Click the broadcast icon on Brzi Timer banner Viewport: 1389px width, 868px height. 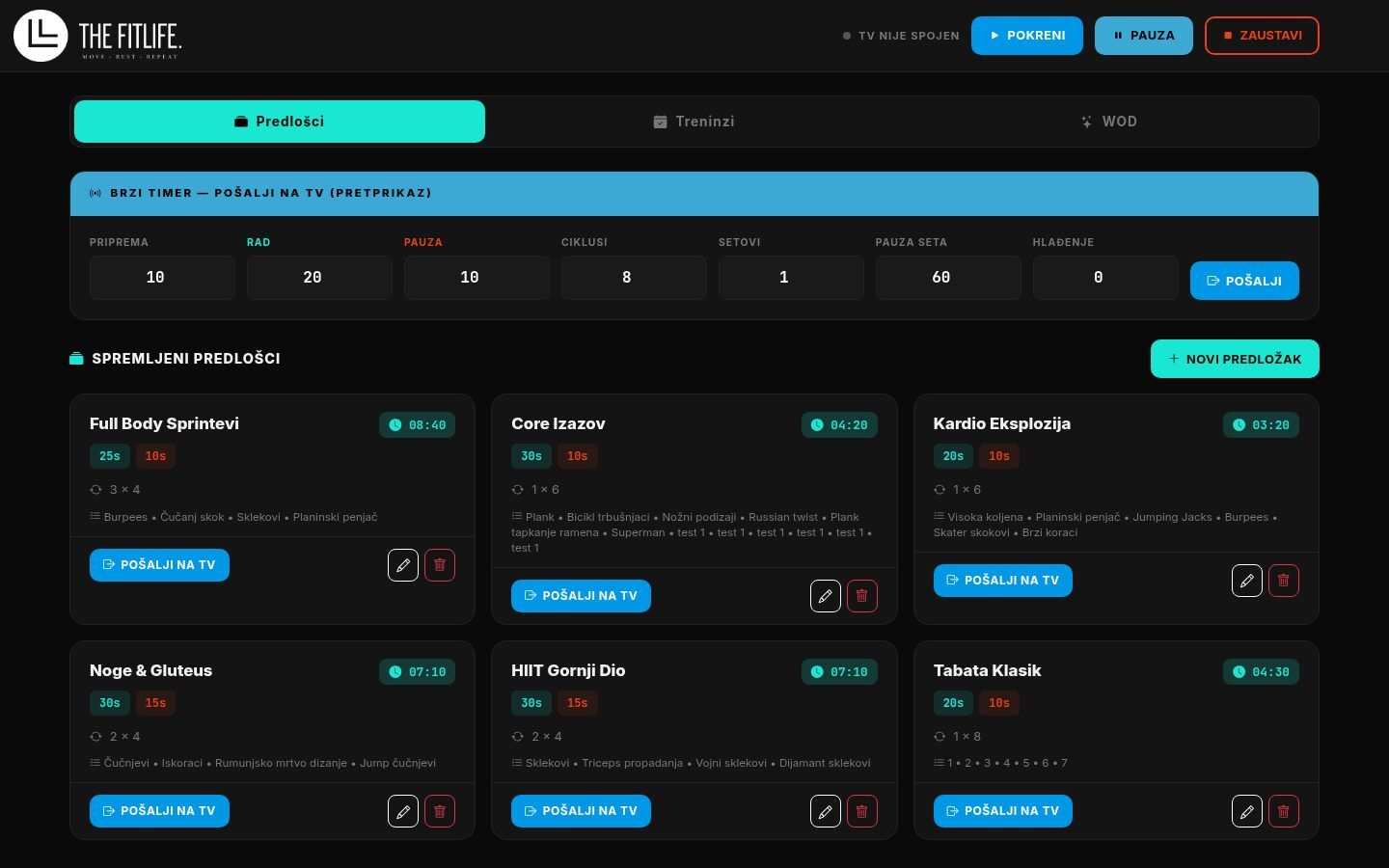[x=95, y=193]
